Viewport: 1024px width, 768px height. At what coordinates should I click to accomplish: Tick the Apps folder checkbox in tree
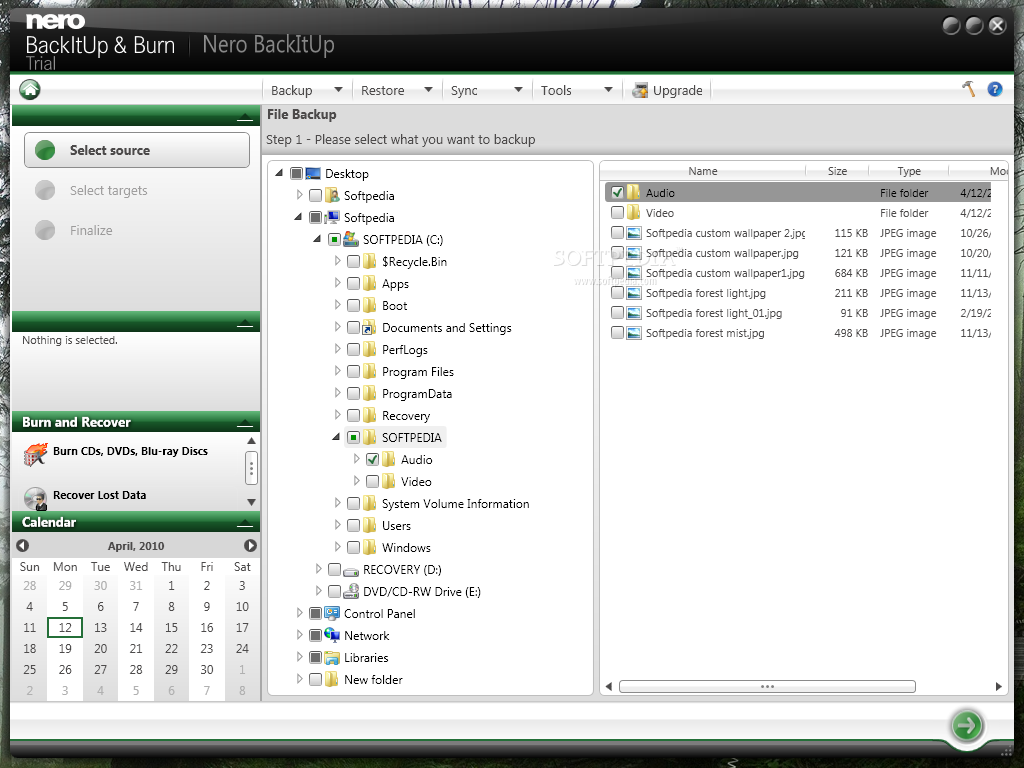pos(353,283)
